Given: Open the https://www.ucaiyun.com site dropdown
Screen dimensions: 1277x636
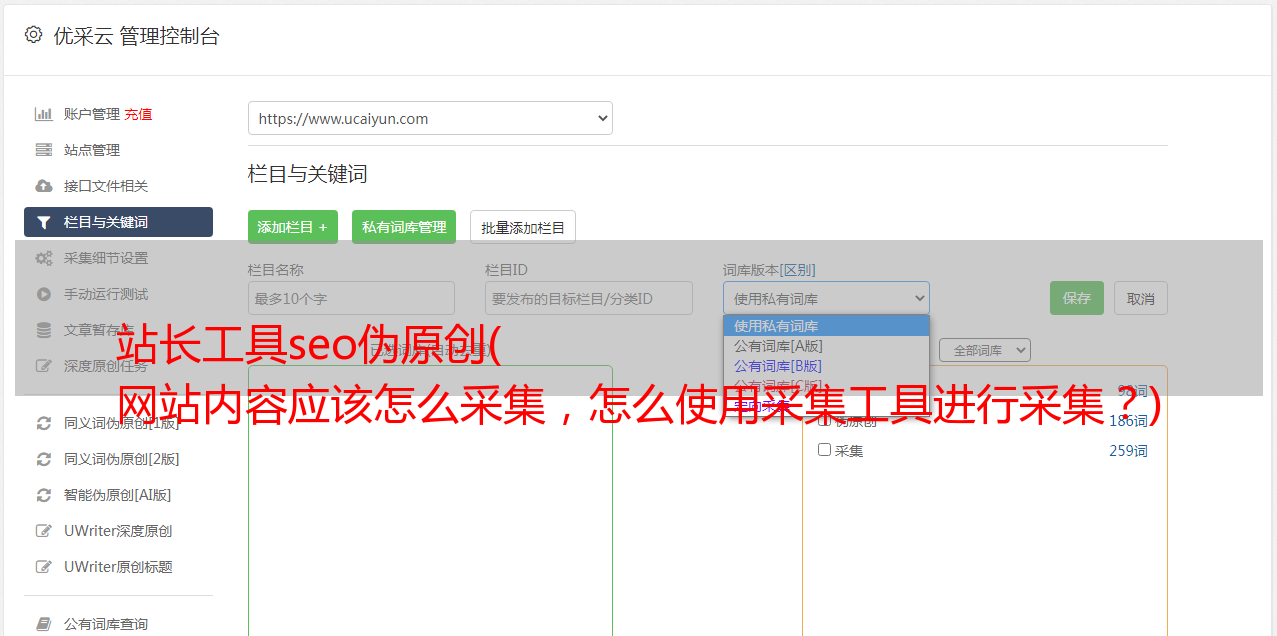Looking at the screenshot, I should coord(430,118).
